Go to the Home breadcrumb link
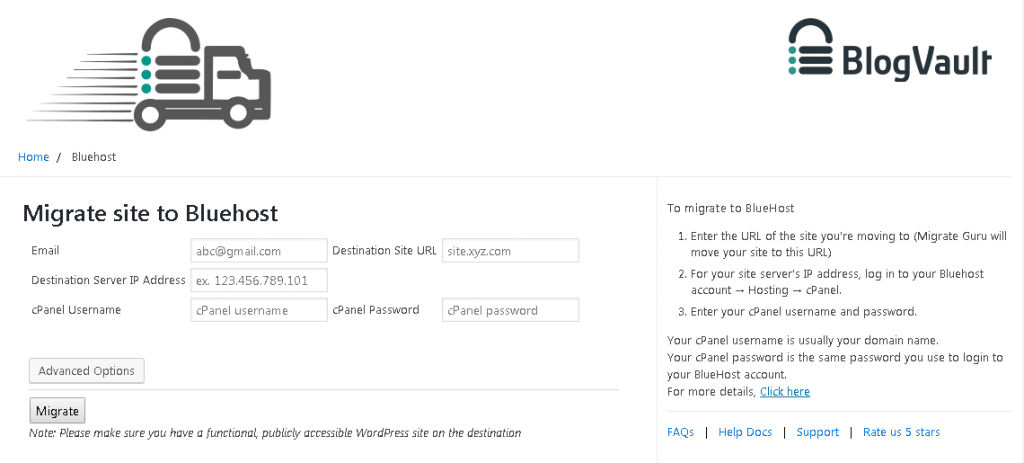This screenshot has height=463, width=1024. click(33, 157)
